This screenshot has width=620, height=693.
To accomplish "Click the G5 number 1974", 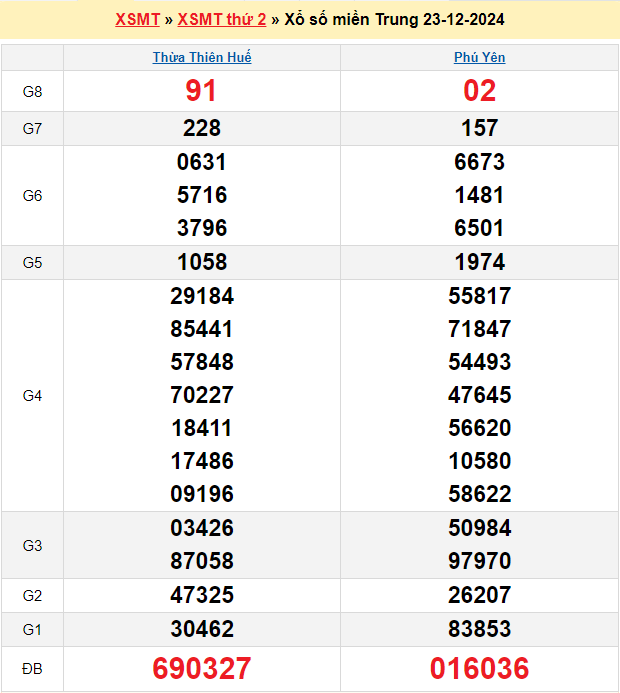I will point(479,263).
